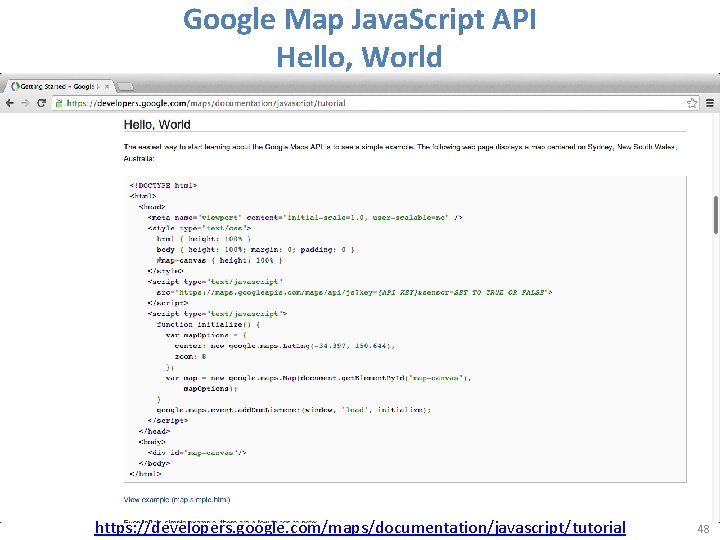Click the slide number 48
This screenshot has height=540, width=720.
[x=703, y=529]
